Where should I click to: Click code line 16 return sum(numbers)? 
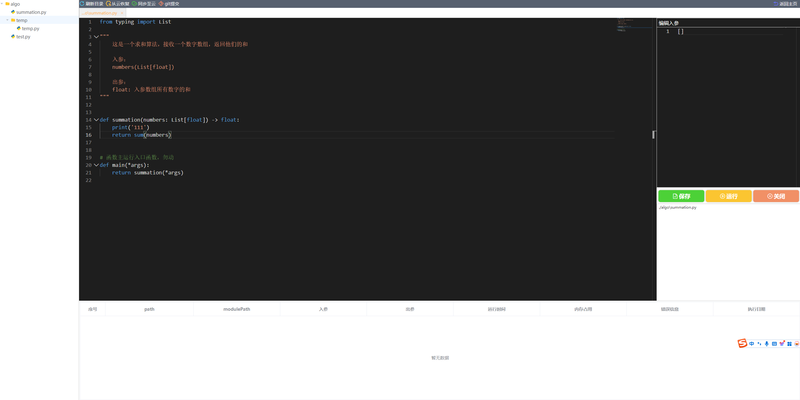click(x=142, y=135)
